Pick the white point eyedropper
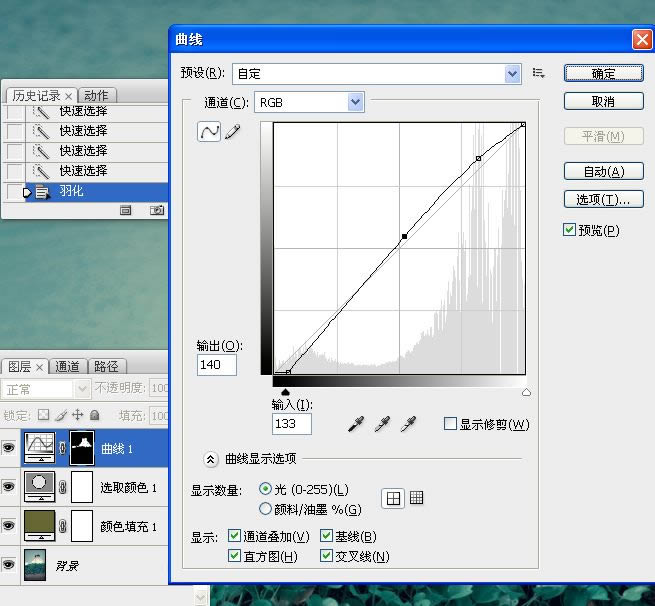655x606 pixels. [407, 425]
